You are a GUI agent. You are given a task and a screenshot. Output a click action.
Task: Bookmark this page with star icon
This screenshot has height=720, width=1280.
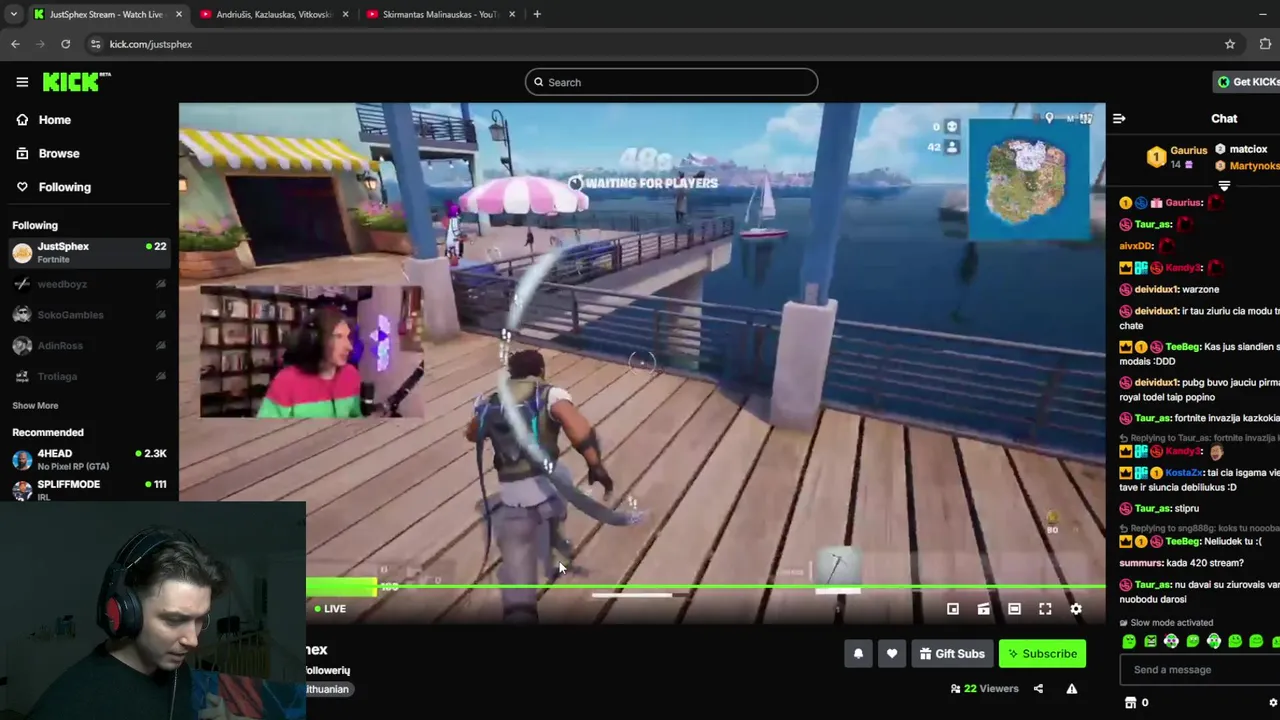tap(1230, 44)
